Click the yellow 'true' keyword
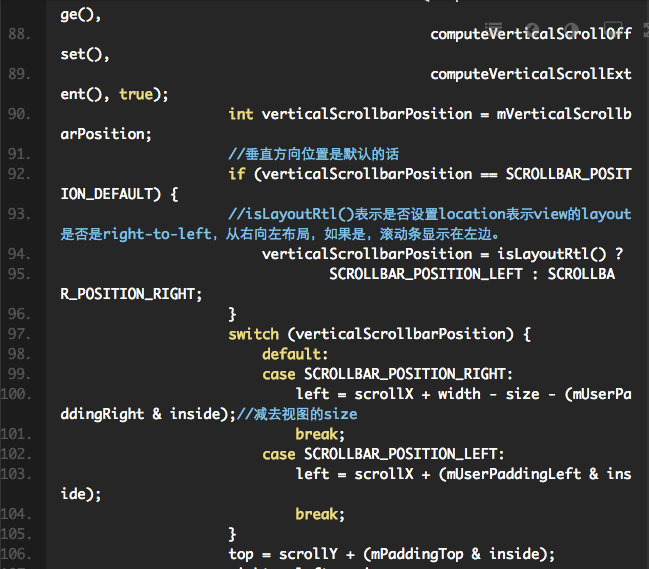This screenshot has height=569, width=649. [136, 94]
